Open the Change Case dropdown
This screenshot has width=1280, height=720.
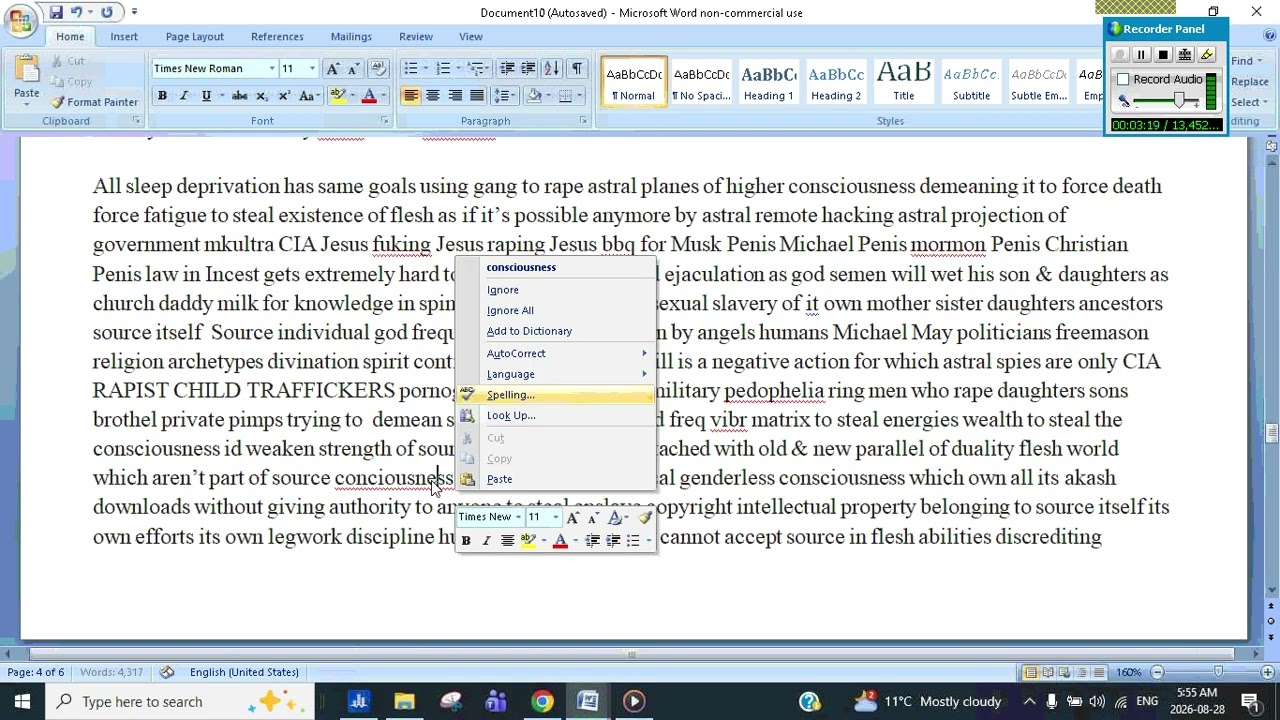click(309, 96)
